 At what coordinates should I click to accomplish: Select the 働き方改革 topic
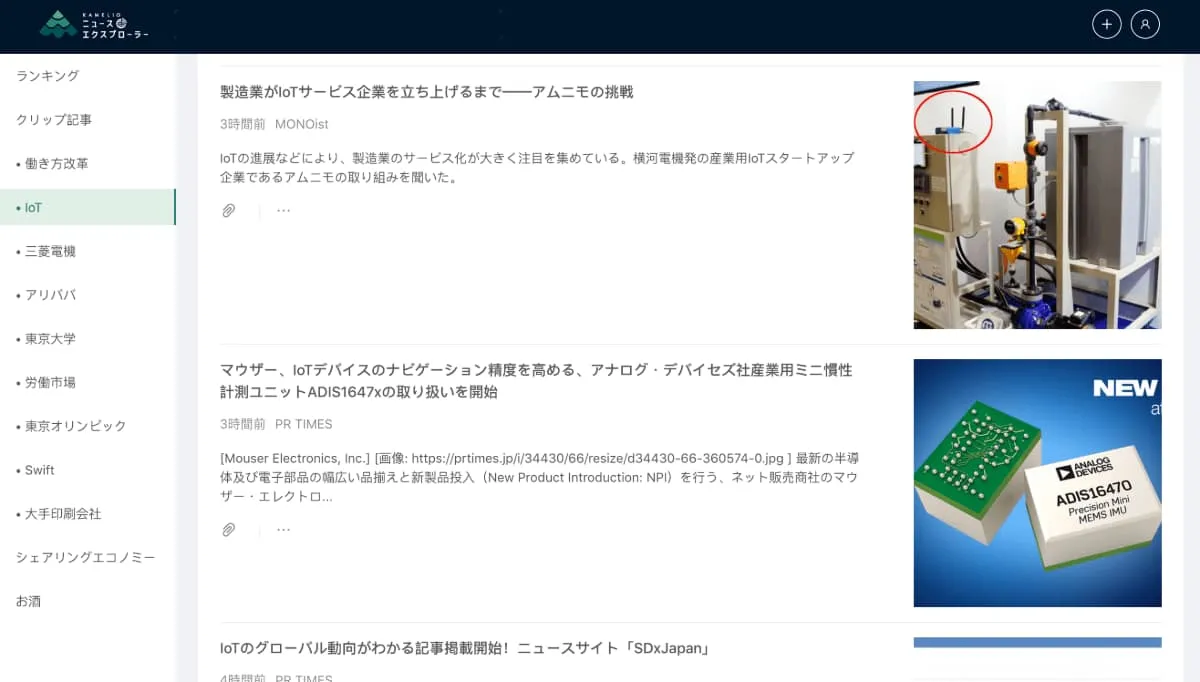tap(88, 164)
